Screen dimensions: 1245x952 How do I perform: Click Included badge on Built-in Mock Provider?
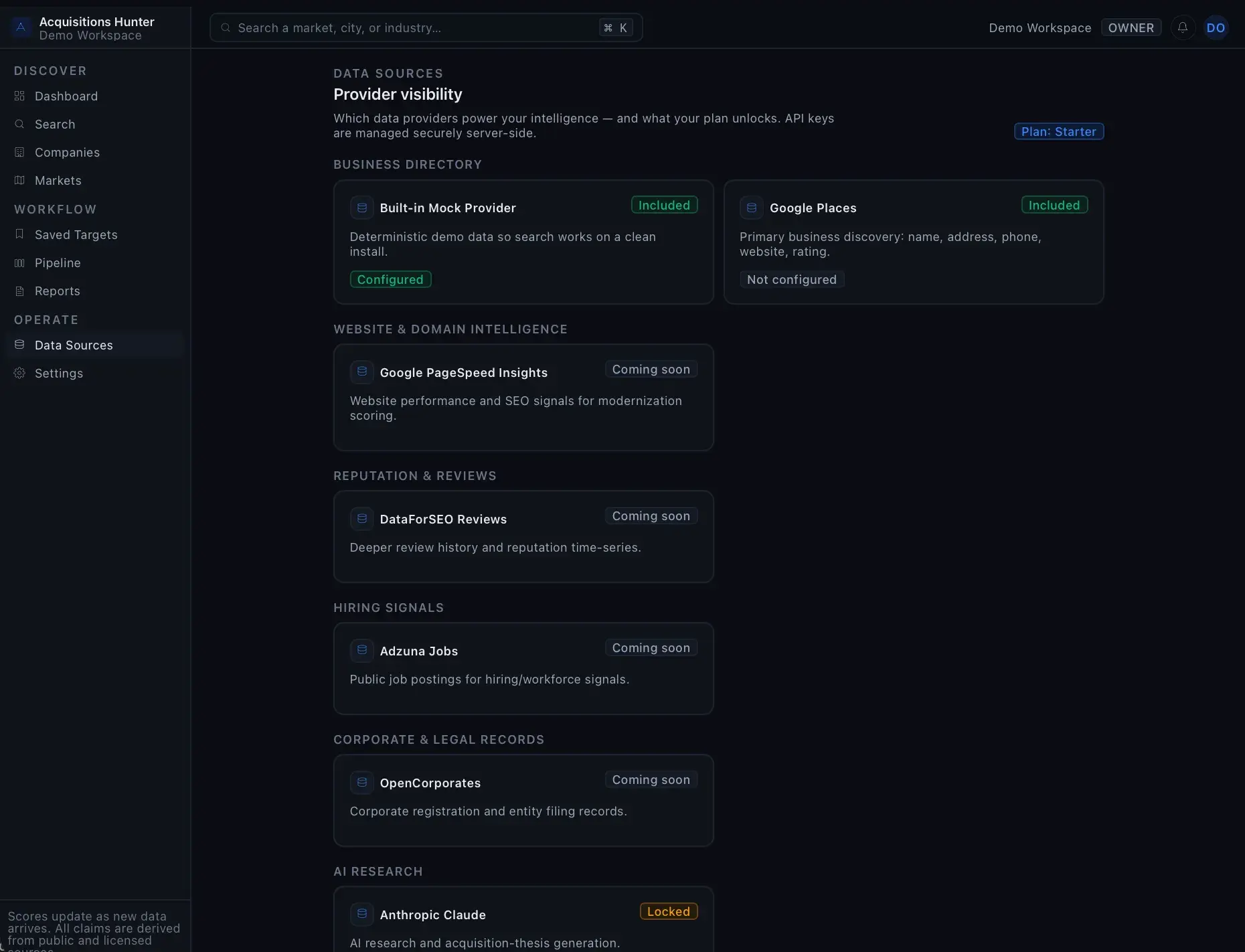pyautogui.click(x=664, y=205)
